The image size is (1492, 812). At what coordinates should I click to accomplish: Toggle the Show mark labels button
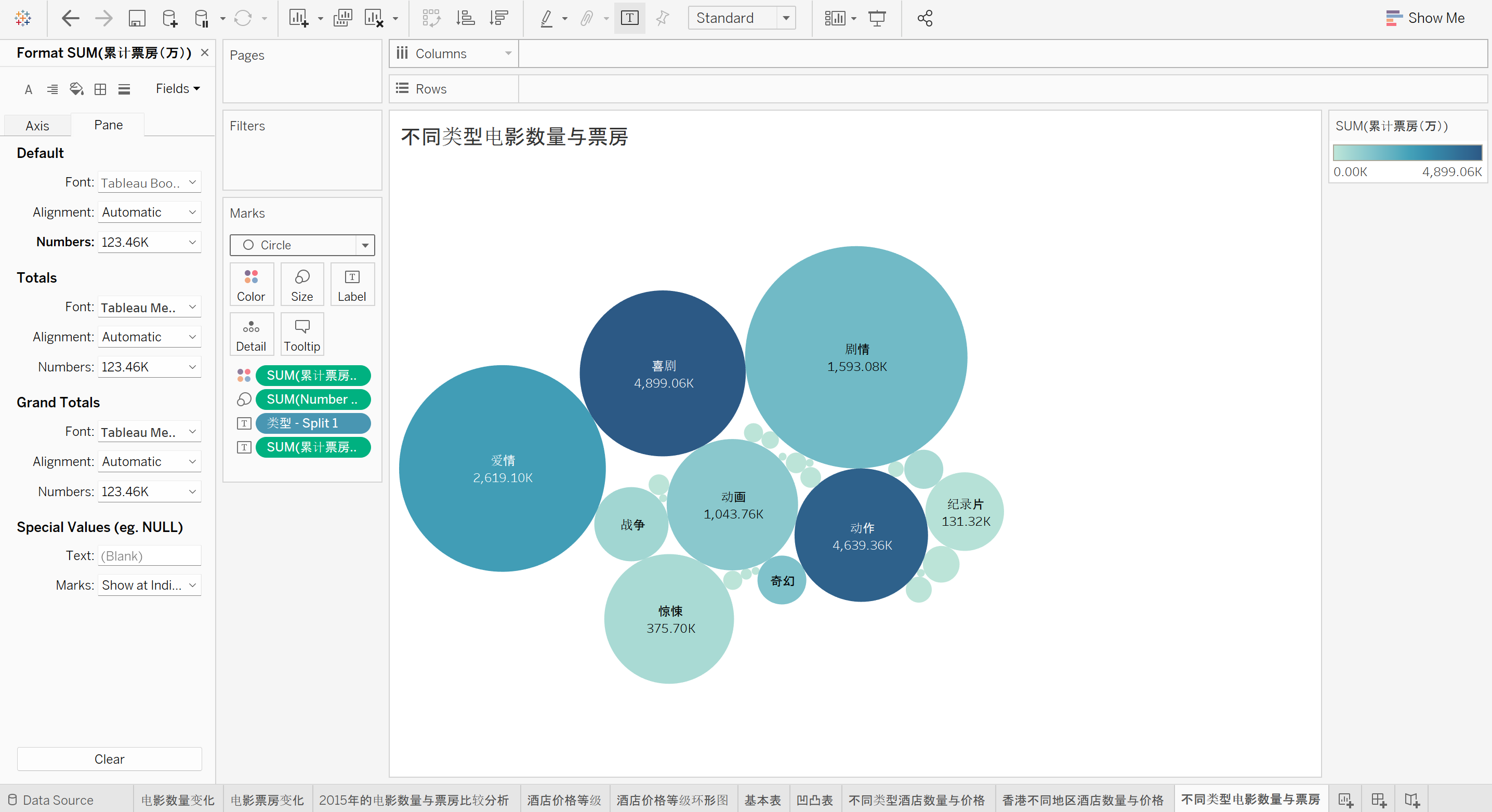629,19
